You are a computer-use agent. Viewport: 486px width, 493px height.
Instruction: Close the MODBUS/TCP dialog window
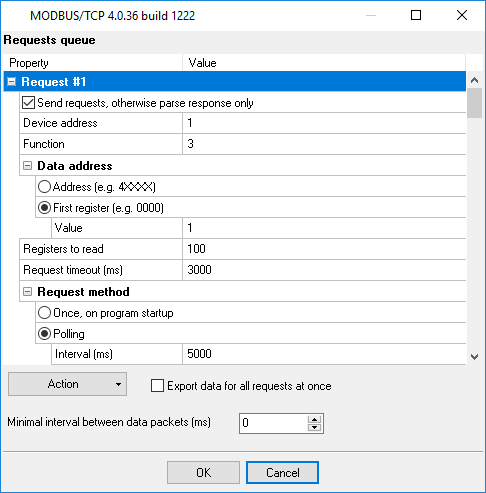(462, 15)
